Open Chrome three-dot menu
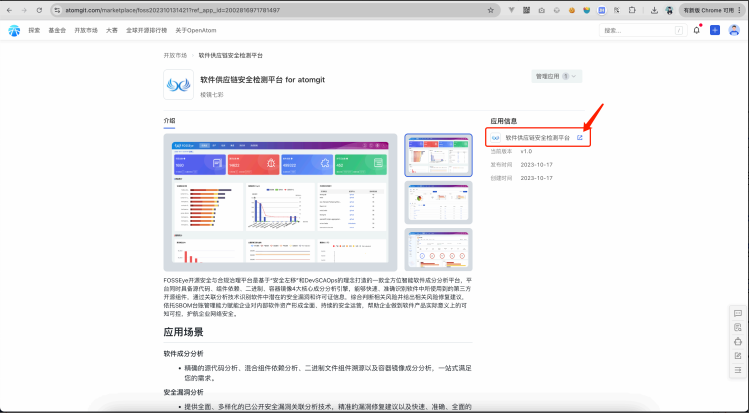Screen dimensions: 749x413 (x=740, y=10)
